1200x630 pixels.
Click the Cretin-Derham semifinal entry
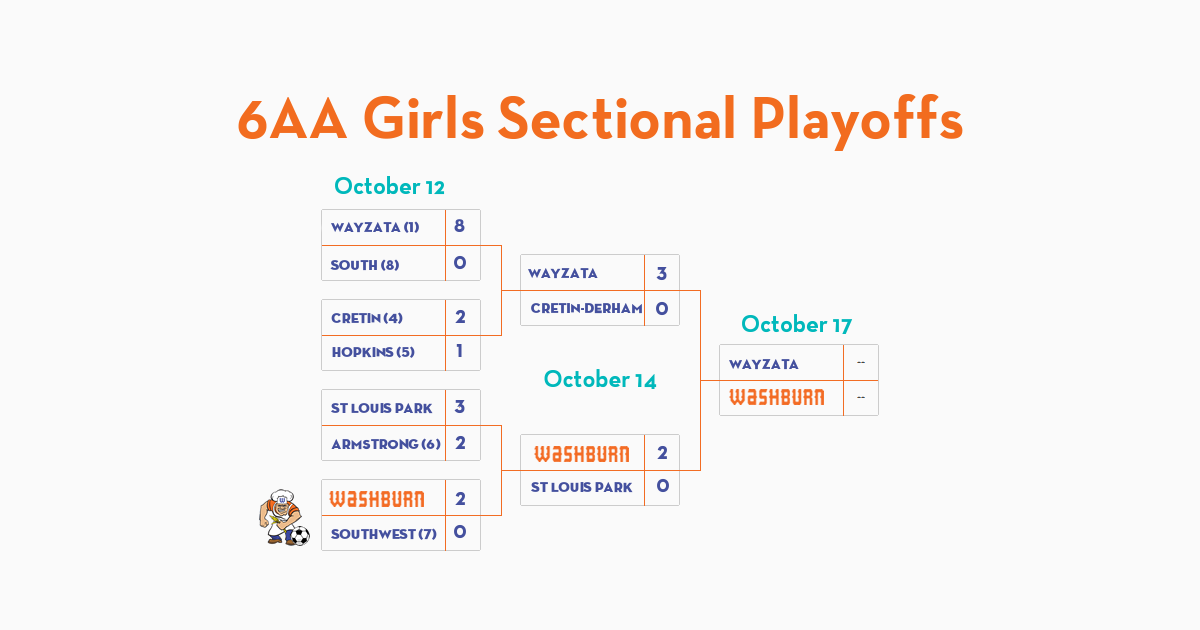pos(583,308)
